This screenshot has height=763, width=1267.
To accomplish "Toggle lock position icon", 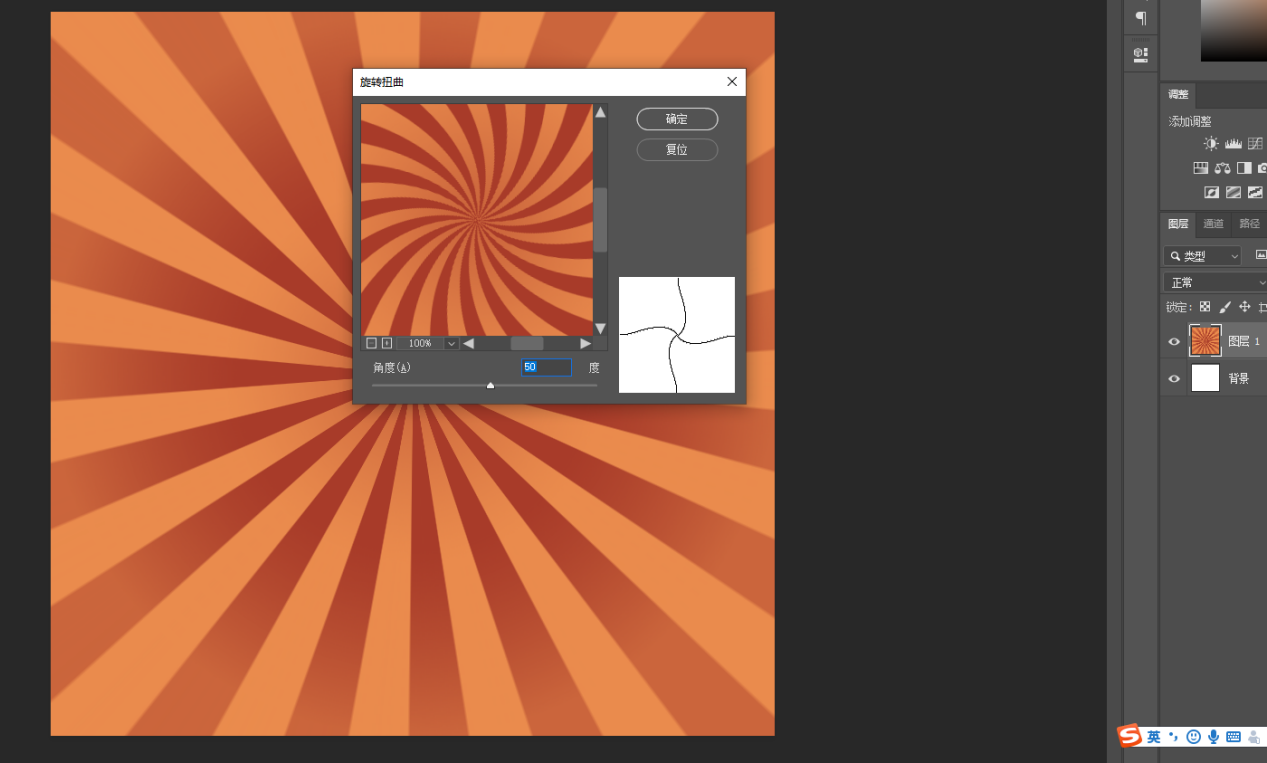I will [x=1245, y=307].
